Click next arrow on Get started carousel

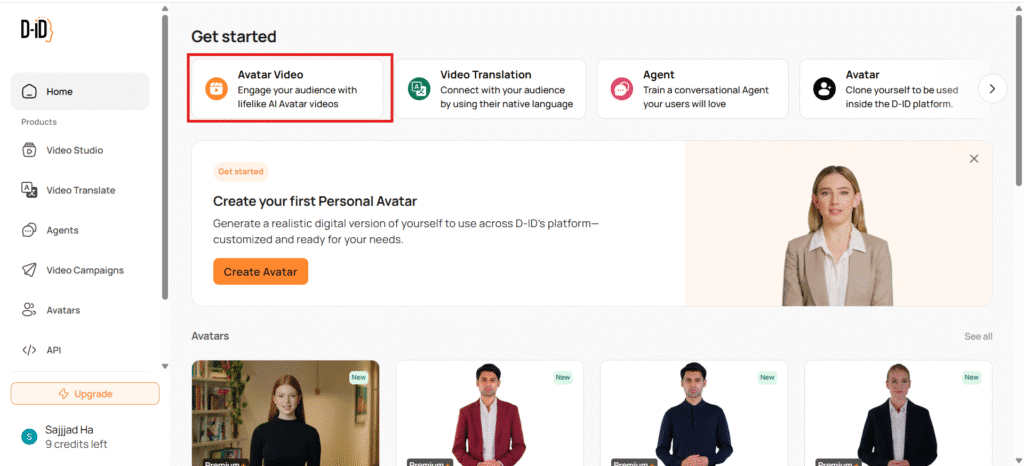[x=993, y=89]
